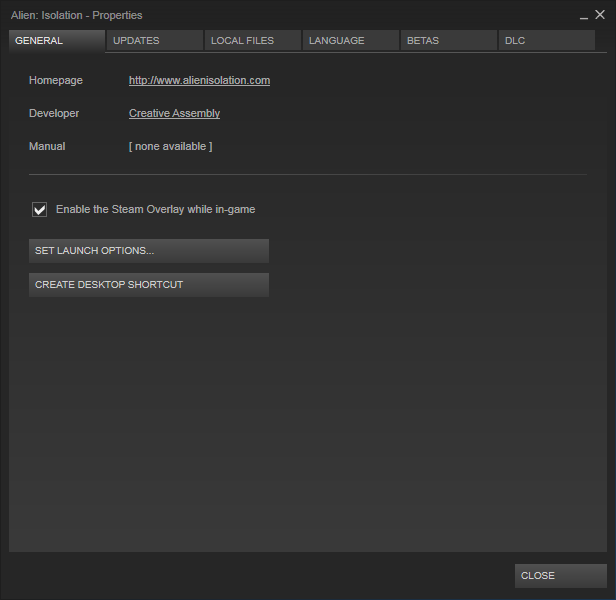This screenshot has height=600, width=616.
Task: Select the BETAS tab
Action: [449, 40]
